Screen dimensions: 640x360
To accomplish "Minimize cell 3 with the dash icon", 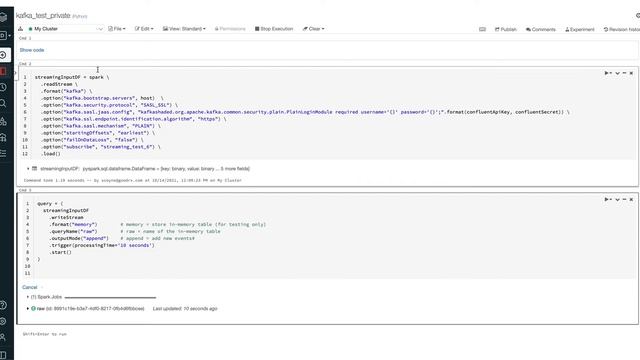I will (624, 199).
